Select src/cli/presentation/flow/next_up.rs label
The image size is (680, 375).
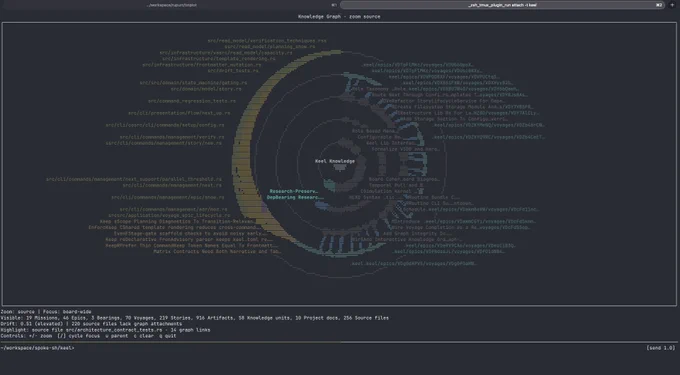click(179, 113)
